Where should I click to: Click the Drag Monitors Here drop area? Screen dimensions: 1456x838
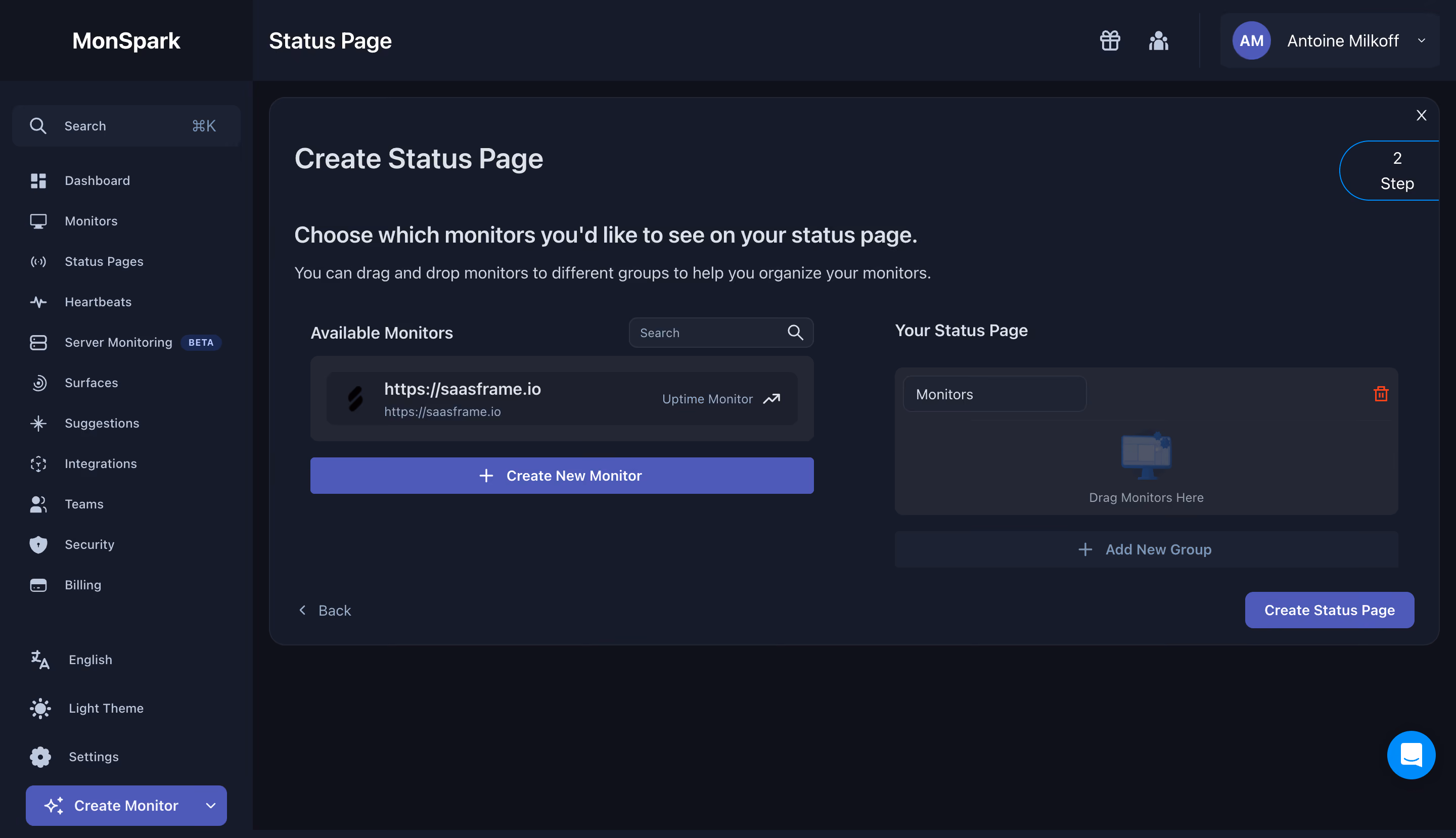[1146, 468]
